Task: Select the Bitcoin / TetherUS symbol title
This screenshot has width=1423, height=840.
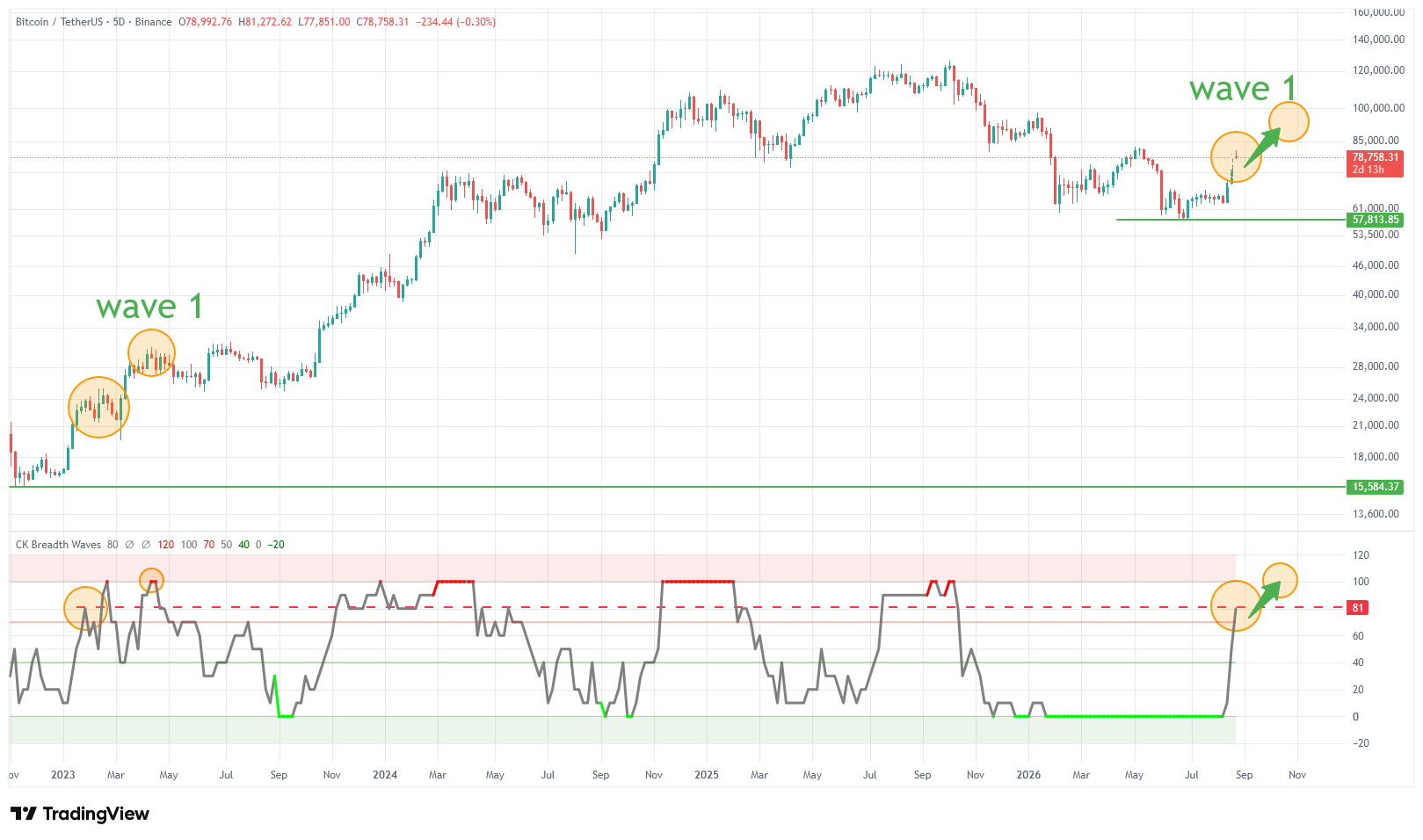Action: [60, 22]
